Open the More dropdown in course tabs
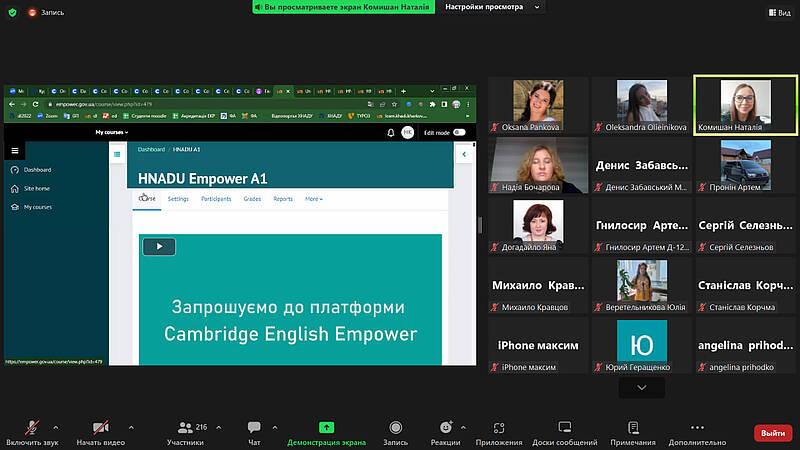 pos(314,199)
